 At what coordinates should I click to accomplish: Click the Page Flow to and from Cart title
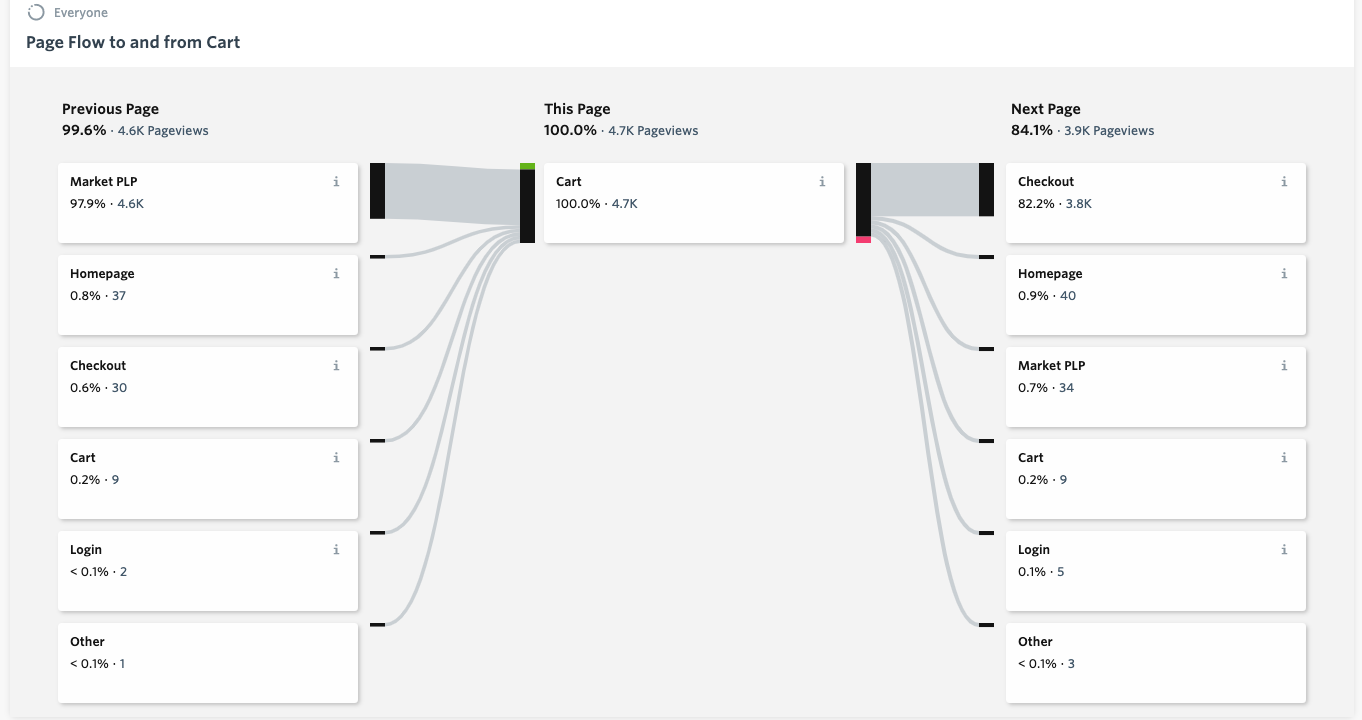(x=133, y=42)
